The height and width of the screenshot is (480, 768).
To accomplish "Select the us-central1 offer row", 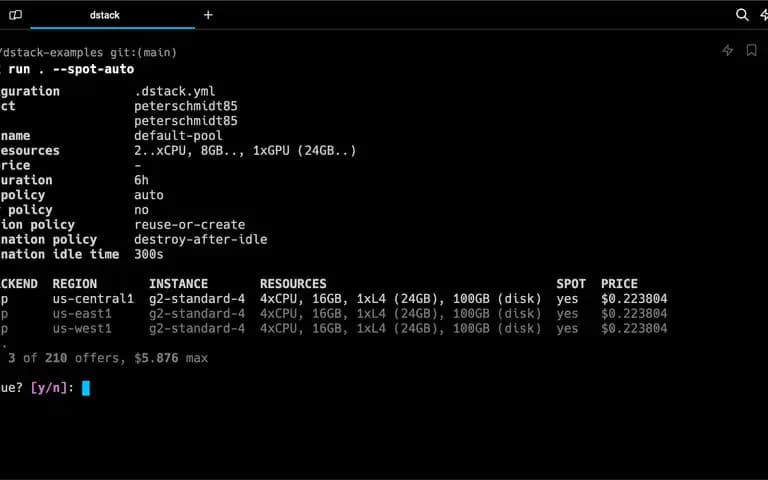I will point(334,299).
